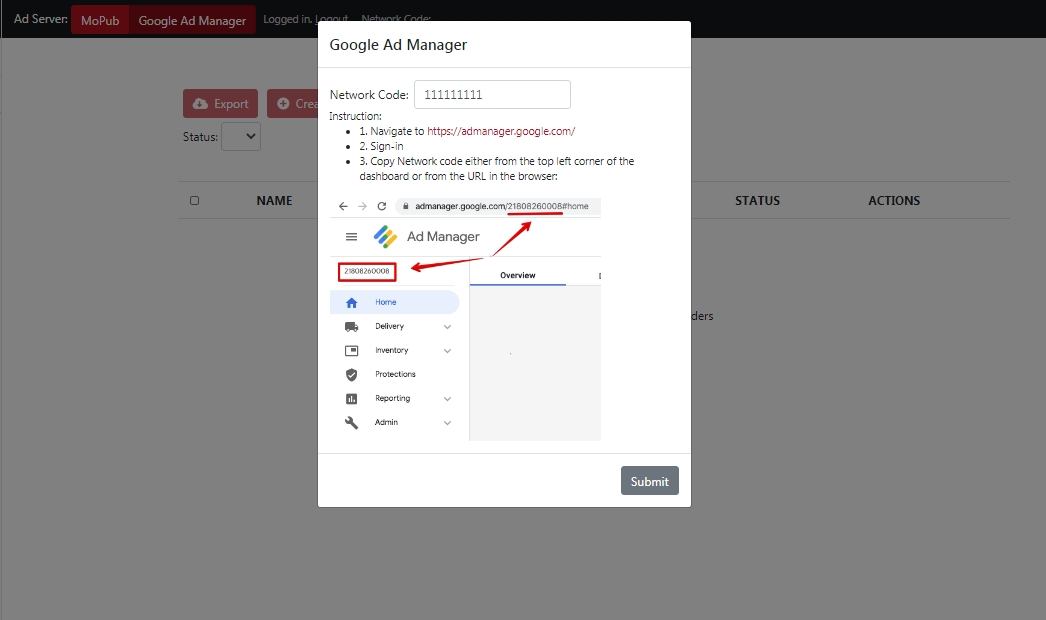Click the NAME column header

coord(274,200)
